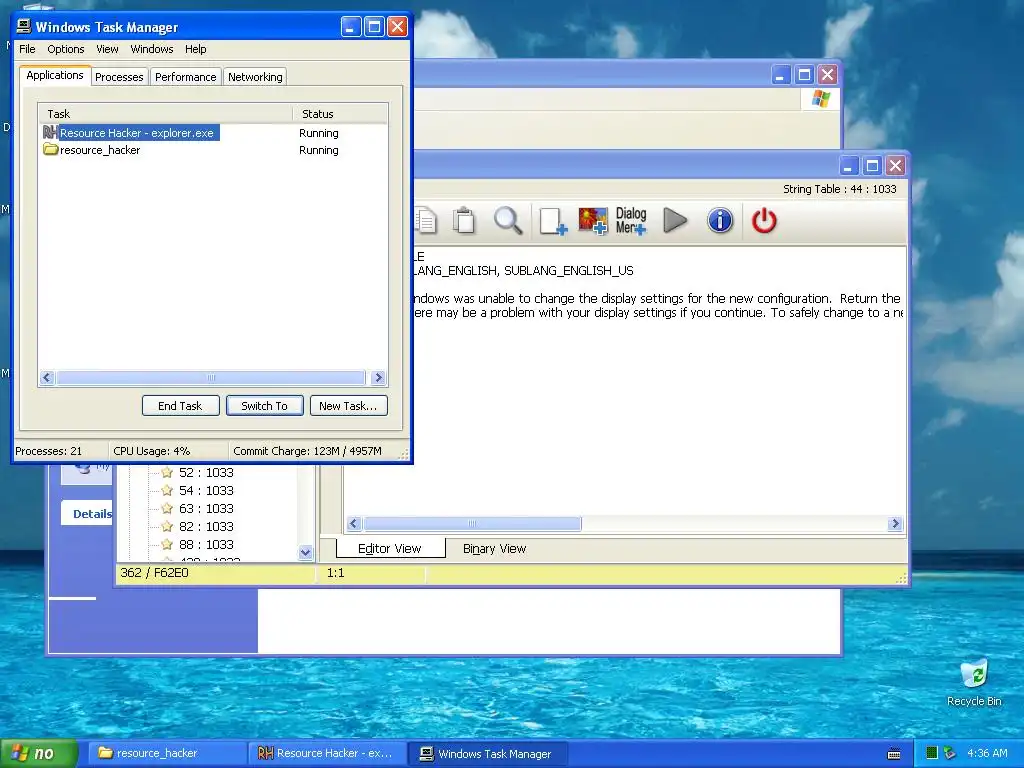Click the green CPU usage tray icon
This screenshot has width=1024, height=768.
[x=932, y=753]
